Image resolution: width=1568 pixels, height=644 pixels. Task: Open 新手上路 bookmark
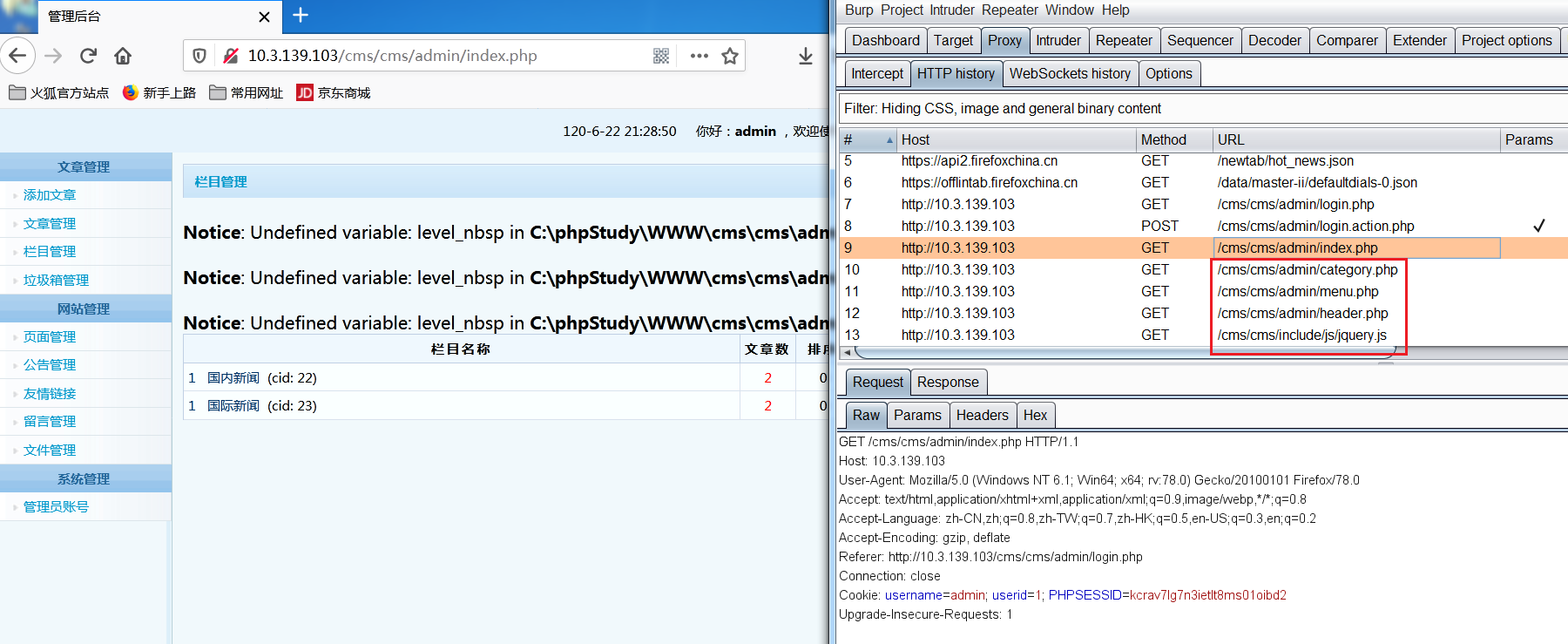[159, 92]
